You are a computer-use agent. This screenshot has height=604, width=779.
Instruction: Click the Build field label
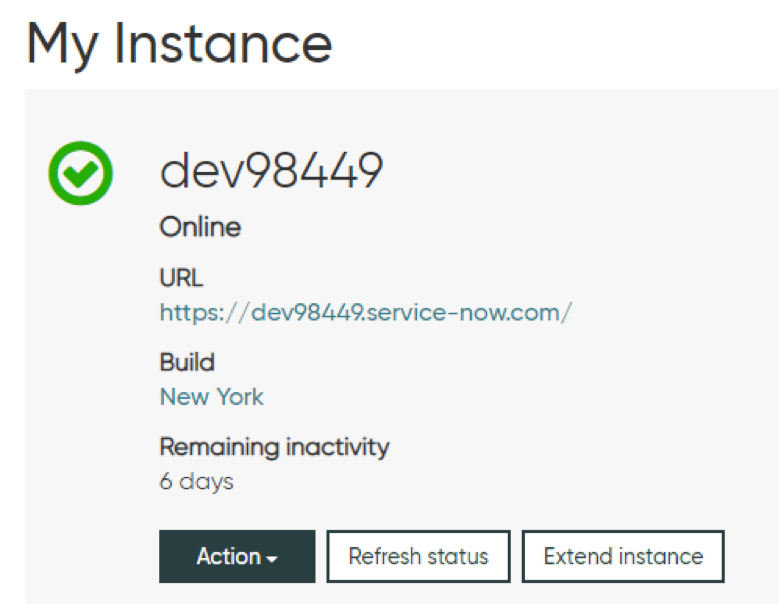tap(187, 362)
